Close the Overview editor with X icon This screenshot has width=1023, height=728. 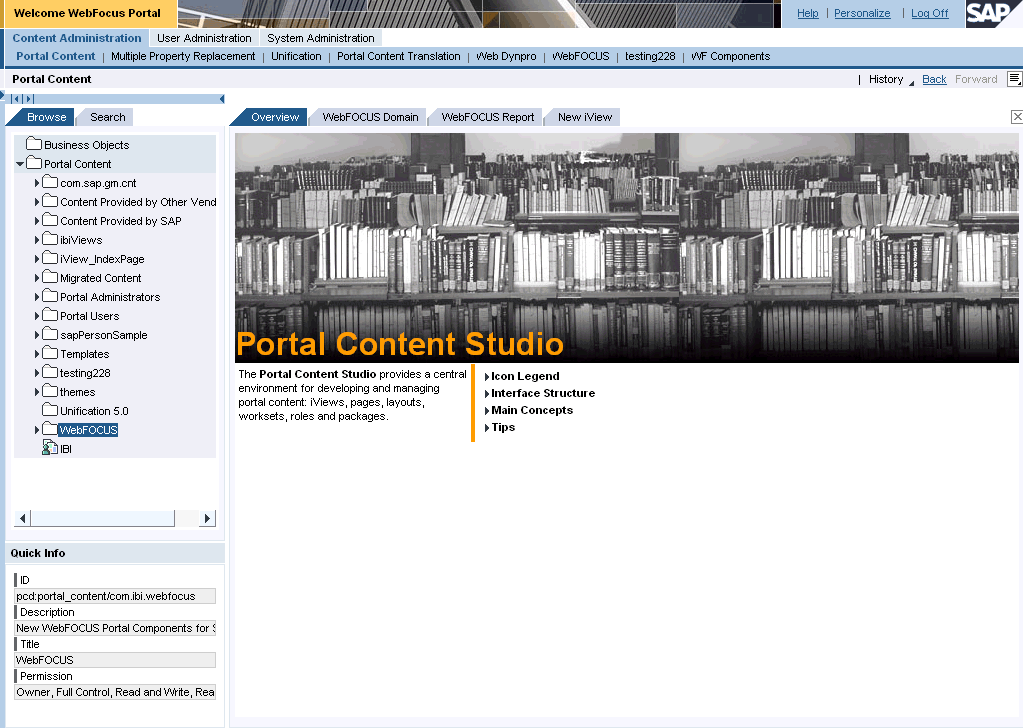coord(1017,117)
